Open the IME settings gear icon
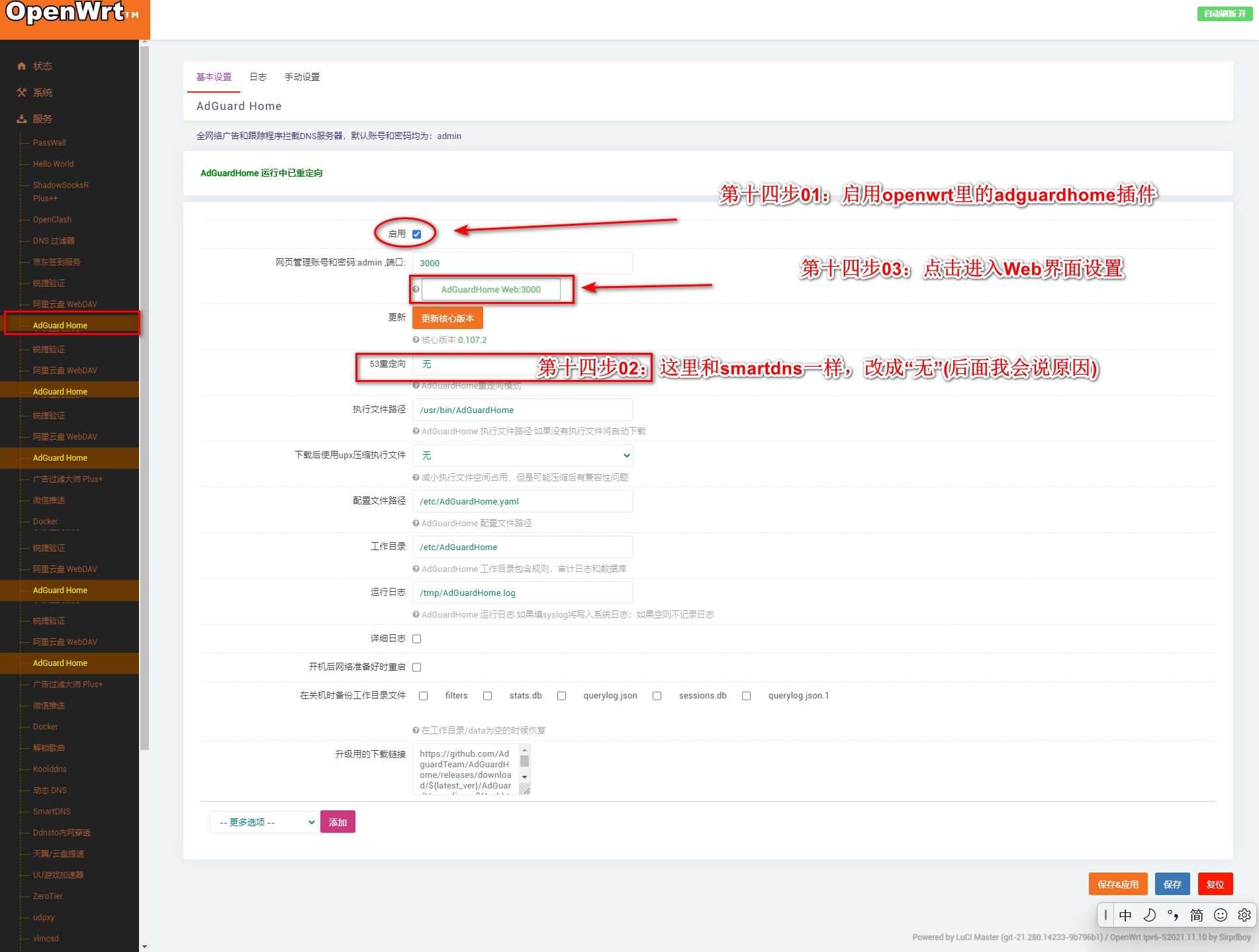This screenshot has width=1259, height=952. click(1244, 915)
